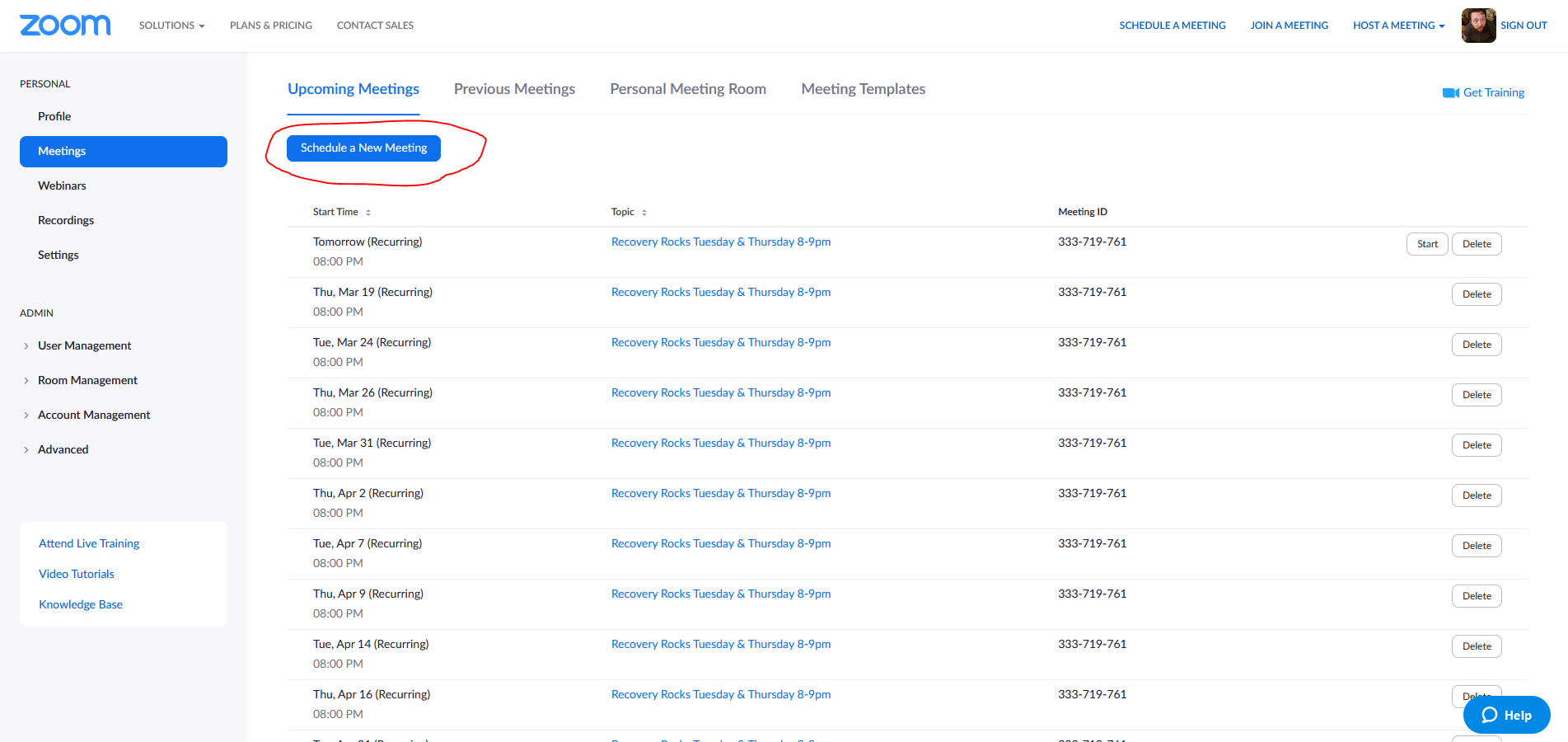Click Join a Meeting link
Viewport: 1568px width, 742px height.
[1289, 26]
